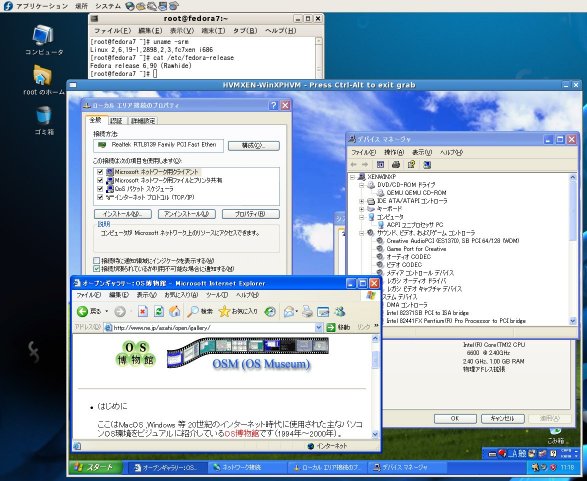Select QEMU QEMU CD-ROM device
This screenshot has width=587, height=481.
pos(416,193)
